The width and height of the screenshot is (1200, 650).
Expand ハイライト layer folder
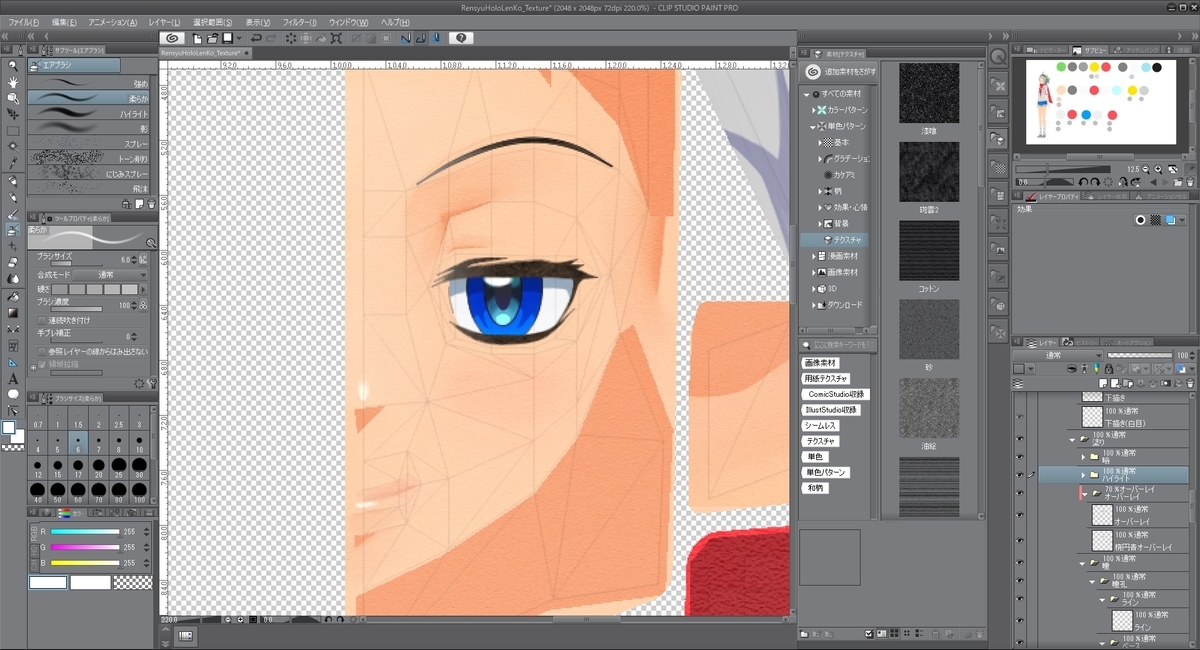1082,475
